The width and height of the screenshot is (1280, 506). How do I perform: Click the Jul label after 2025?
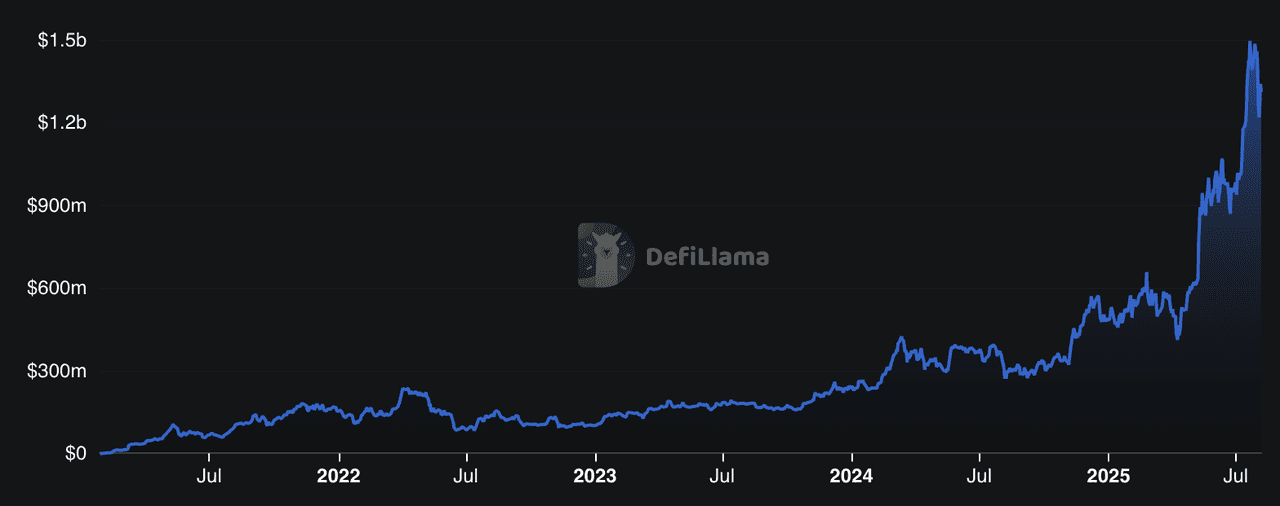pos(1238,477)
